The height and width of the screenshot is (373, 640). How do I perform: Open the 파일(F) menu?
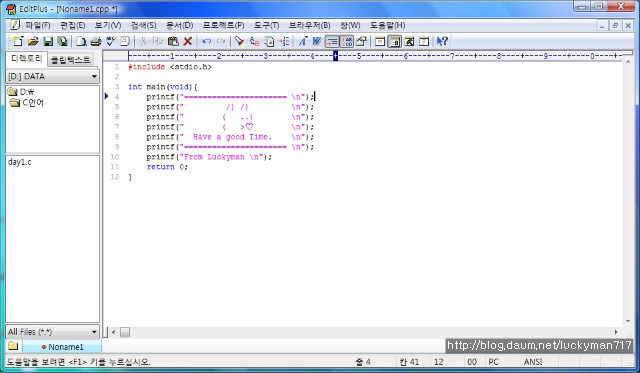38,25
